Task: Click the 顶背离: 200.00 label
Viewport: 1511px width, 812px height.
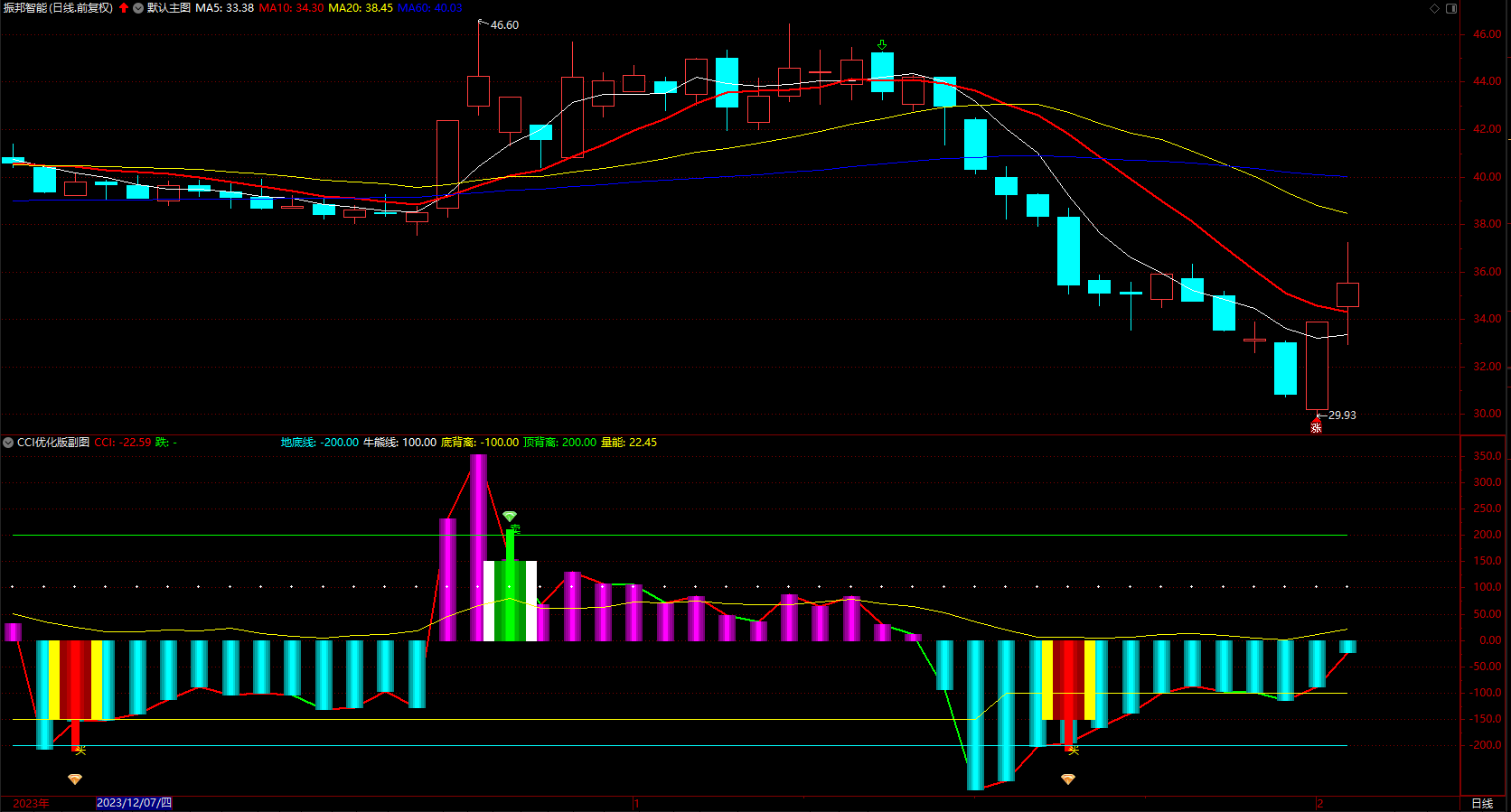Action: point(559,443)
